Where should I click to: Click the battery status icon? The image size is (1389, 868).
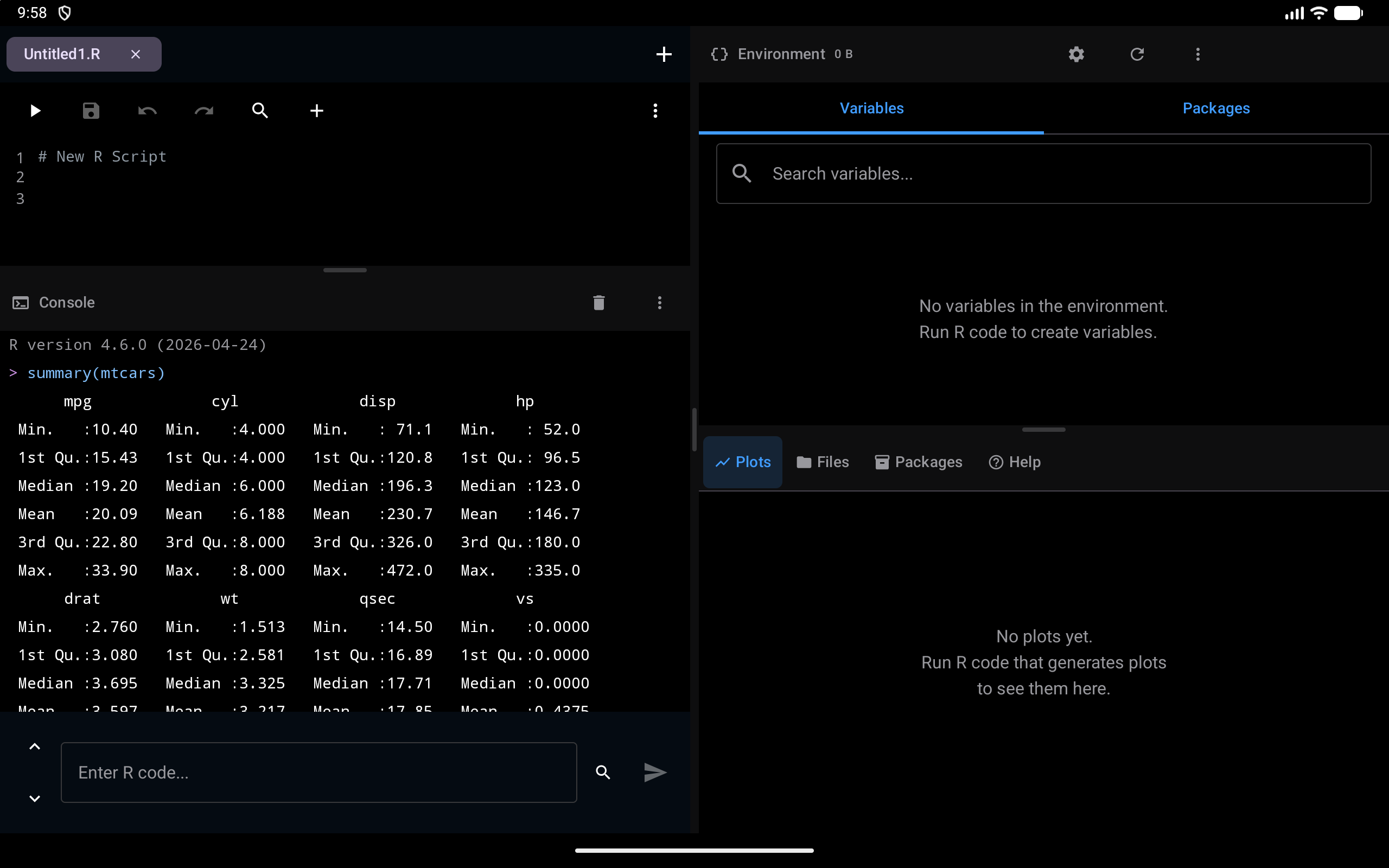click(1348, 12)
